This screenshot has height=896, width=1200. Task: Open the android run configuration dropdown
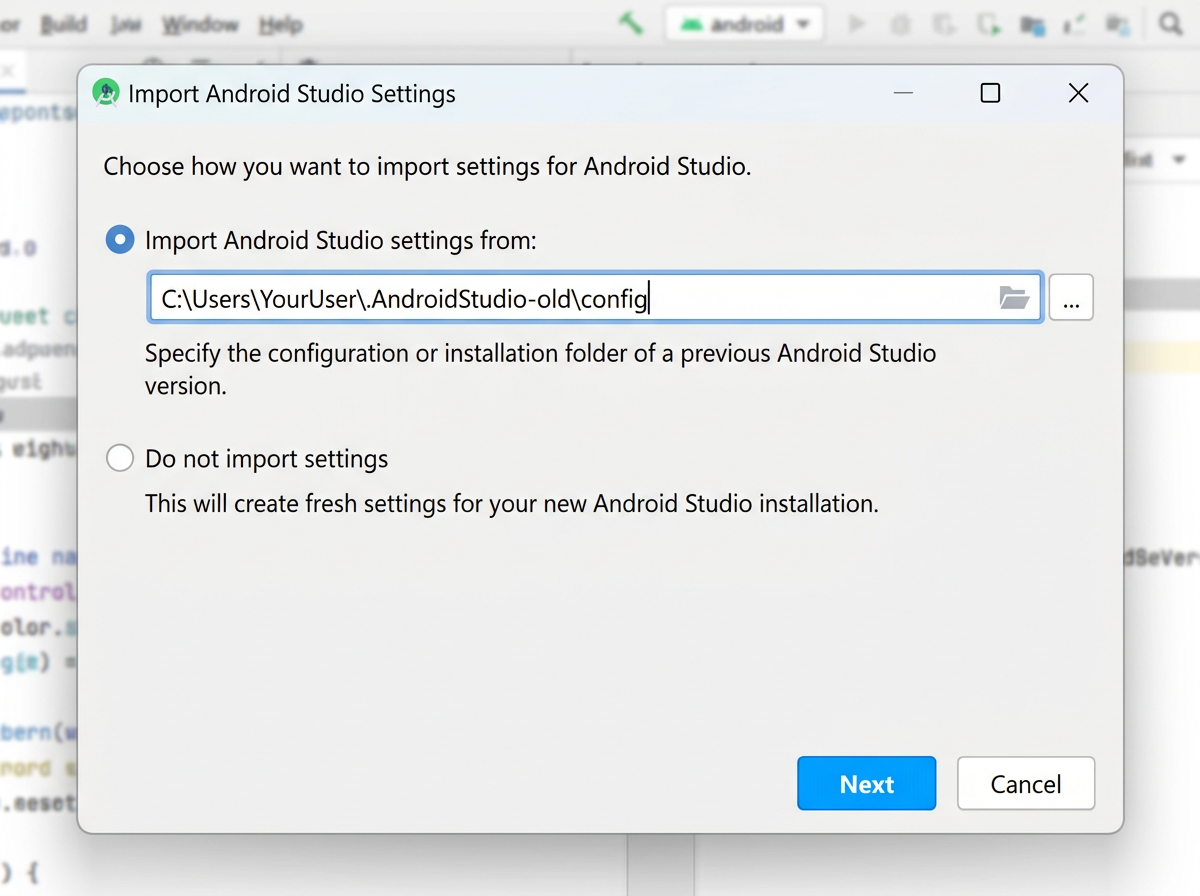coord(744,25)
